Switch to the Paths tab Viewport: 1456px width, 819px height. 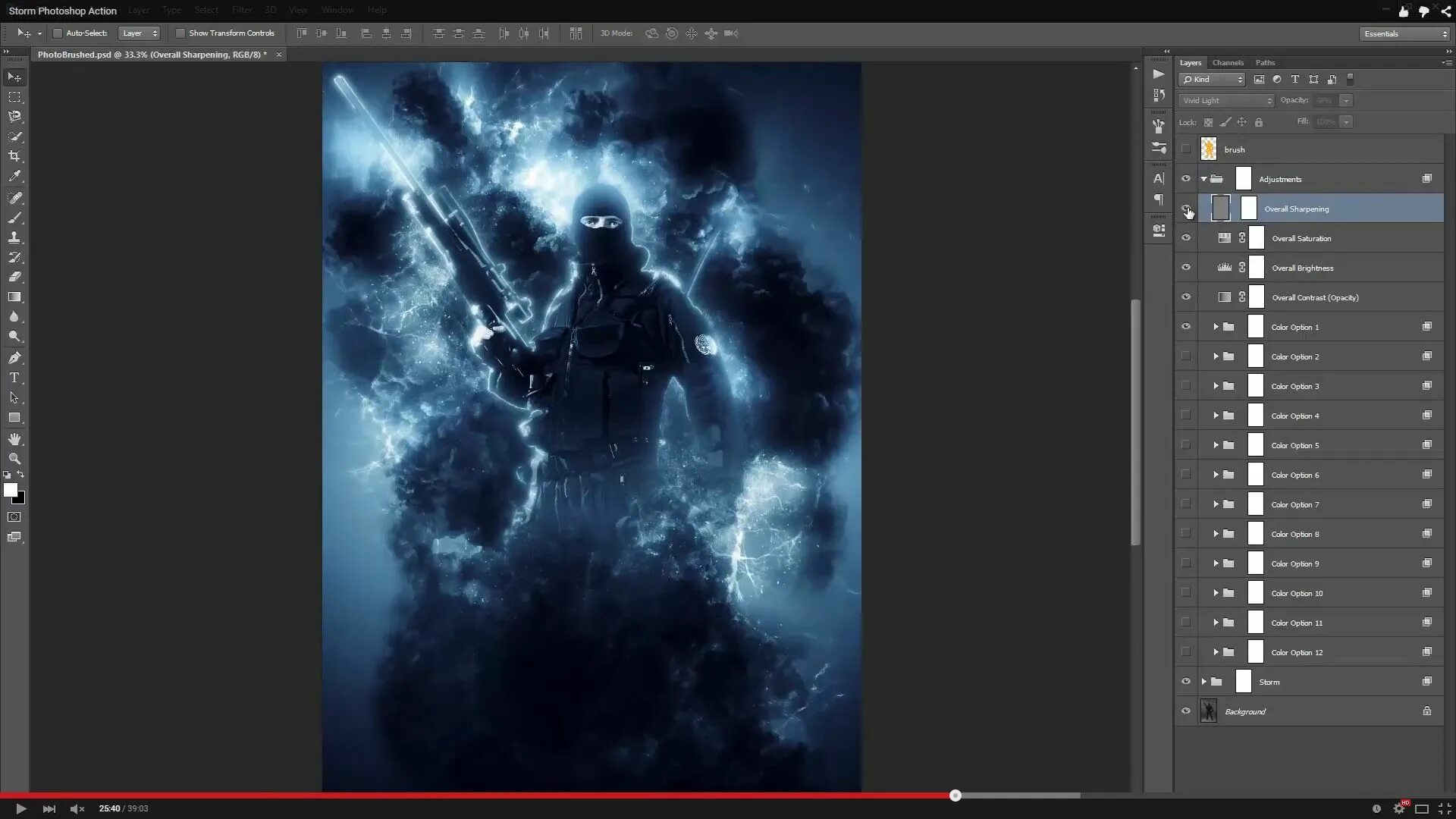[x=1264, y=63]
